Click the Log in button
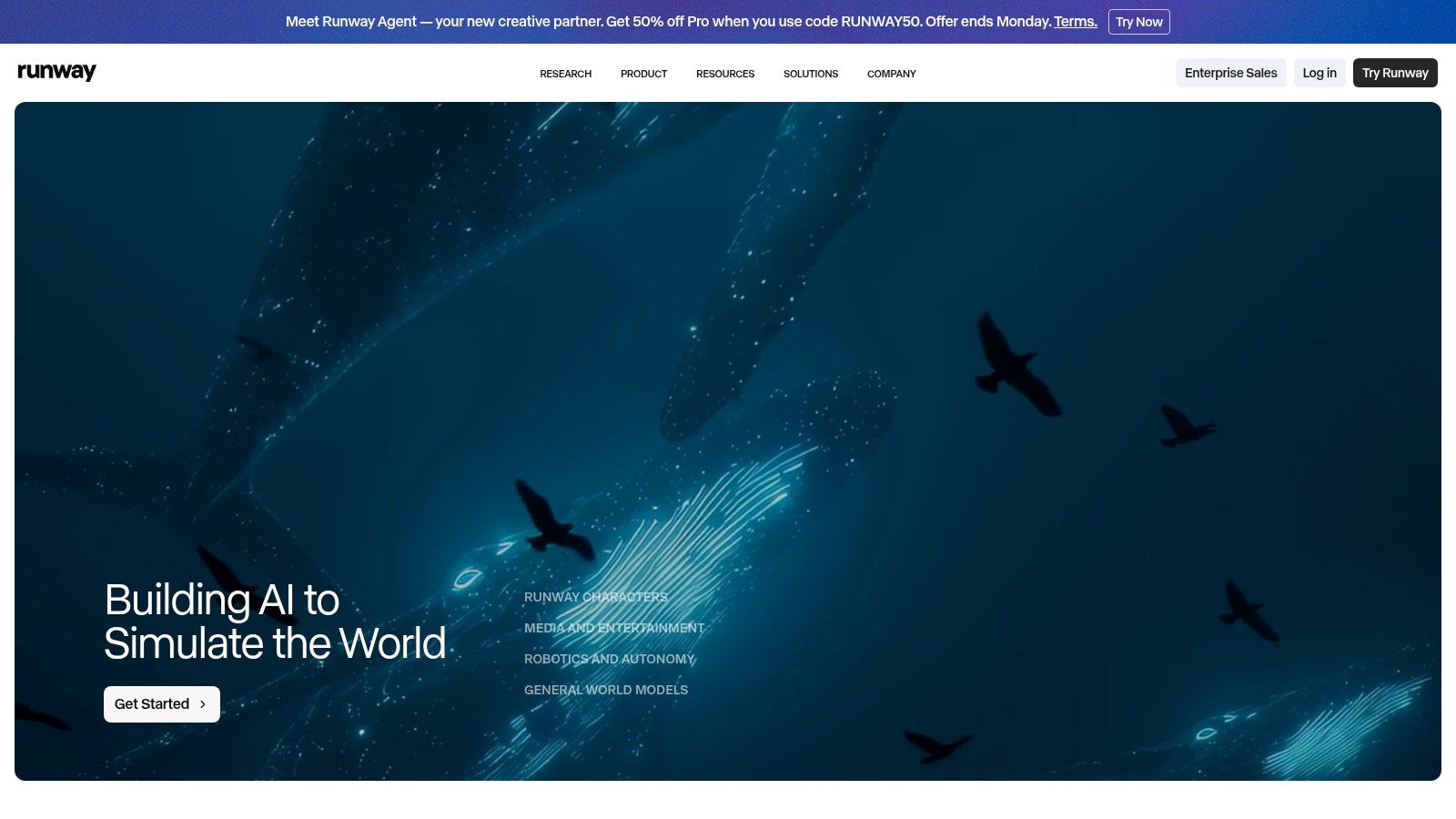1456x819 pixels. click(1319, 73)
